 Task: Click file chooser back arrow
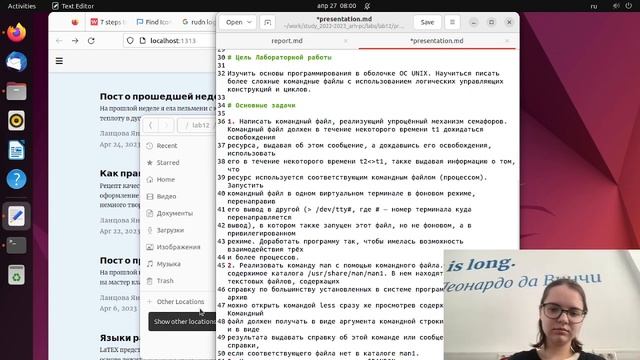click(151, 125)
